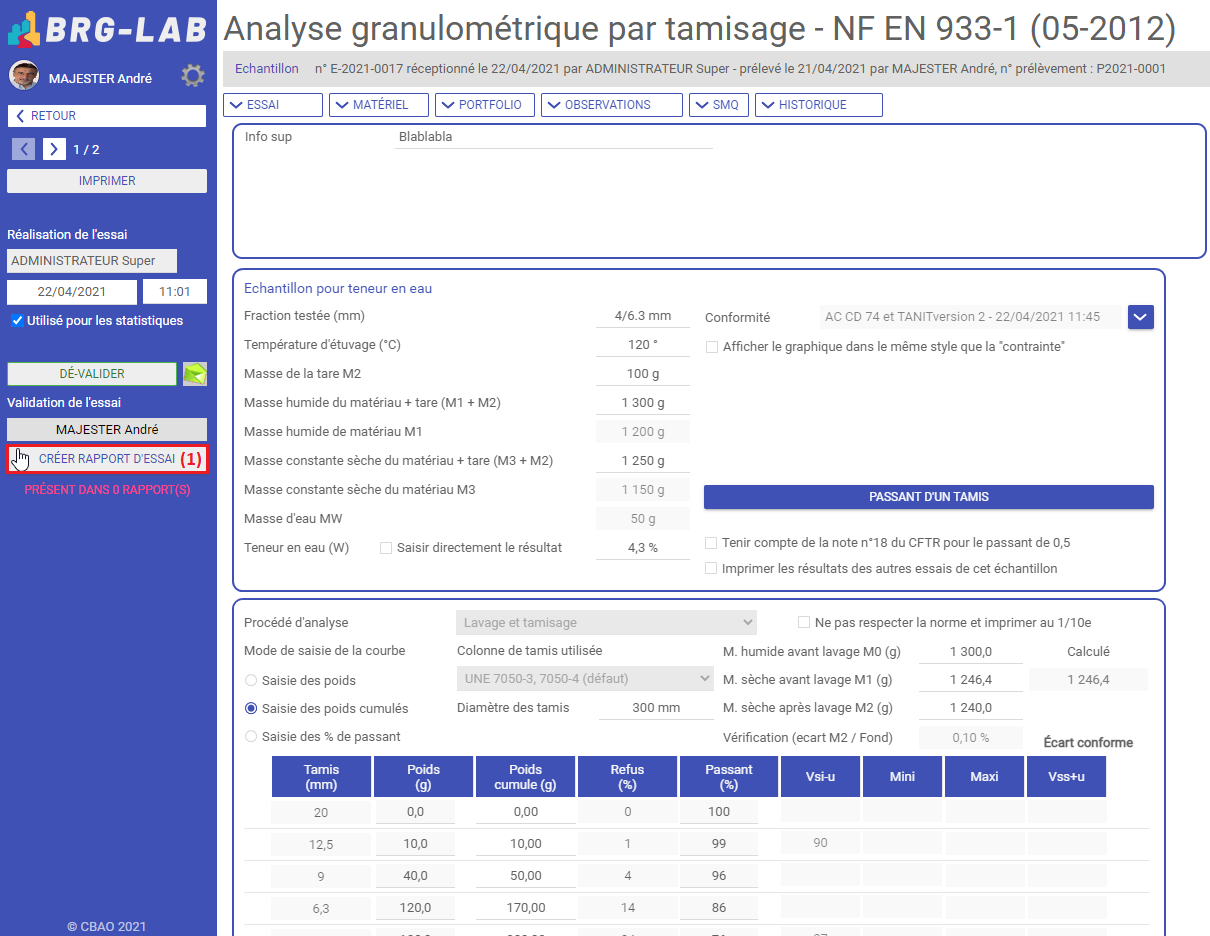1210x936 pixels.
Task: Click ADMINISTRATEUR Super operator field
Action: [x=92, y=261]
